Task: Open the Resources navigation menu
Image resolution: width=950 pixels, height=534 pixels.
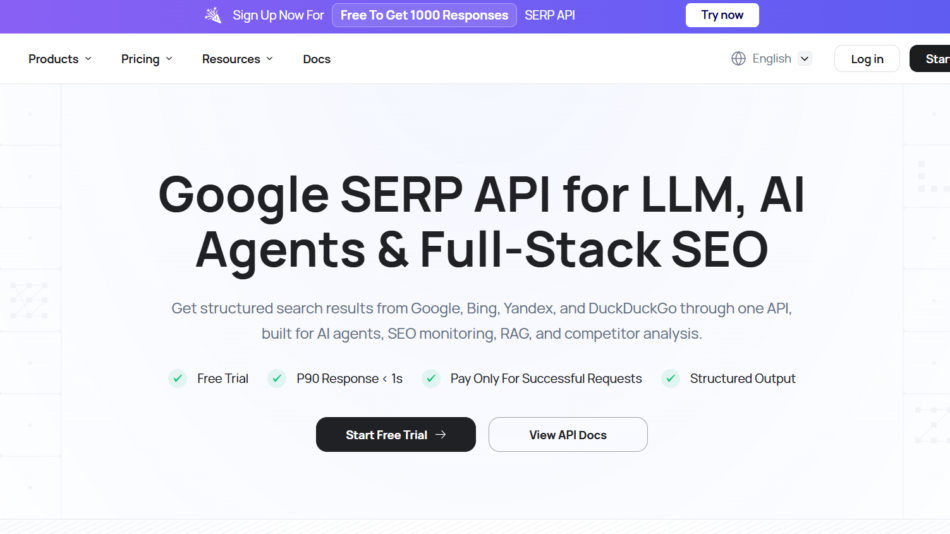Action: point(238,59)
